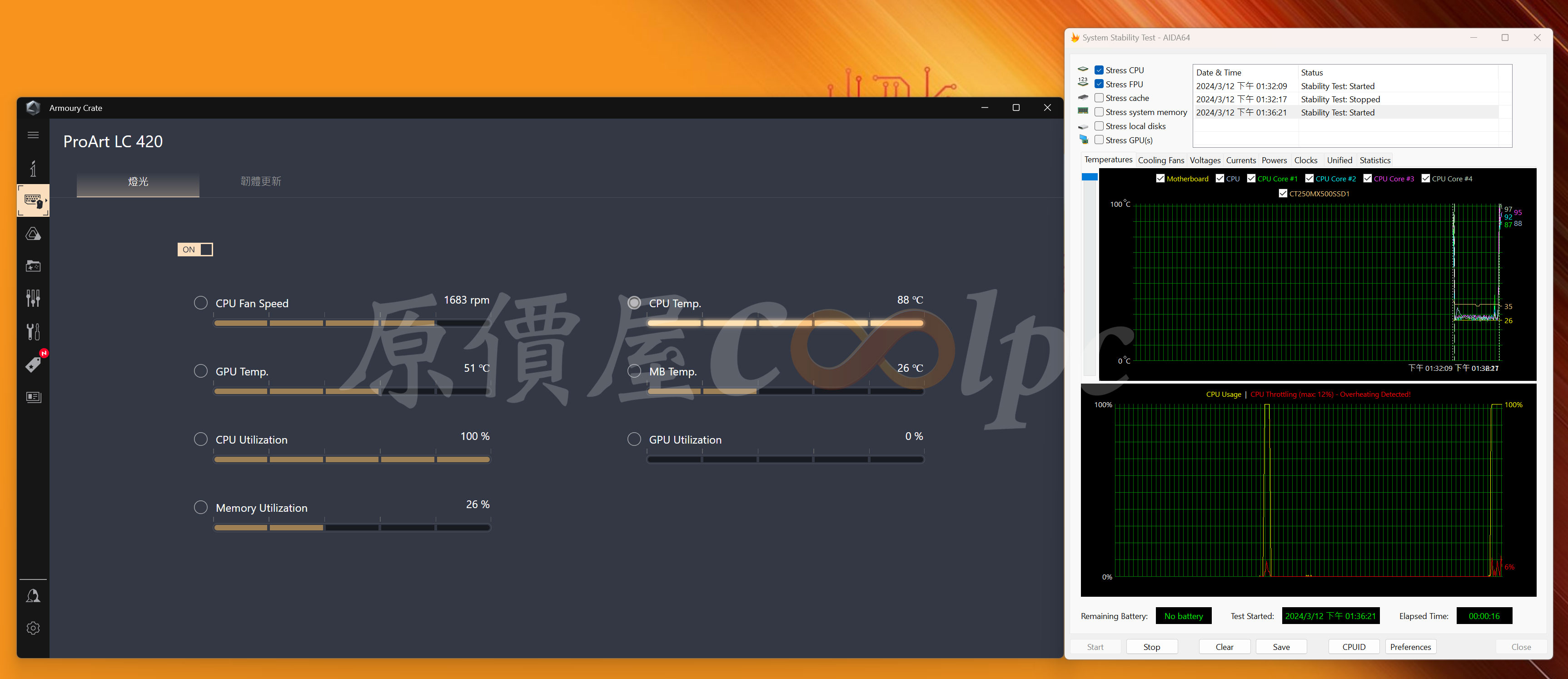Screen dimensions: 1568x679
Task: Open the Unified tab in AIDA64
Action: [1339, 160]
